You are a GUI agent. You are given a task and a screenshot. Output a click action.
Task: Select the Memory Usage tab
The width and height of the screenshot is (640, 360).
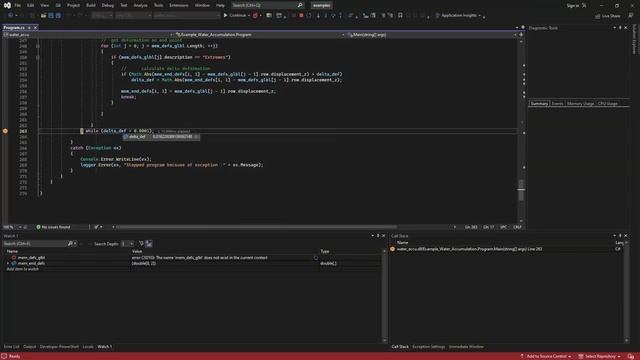point(580,104)
